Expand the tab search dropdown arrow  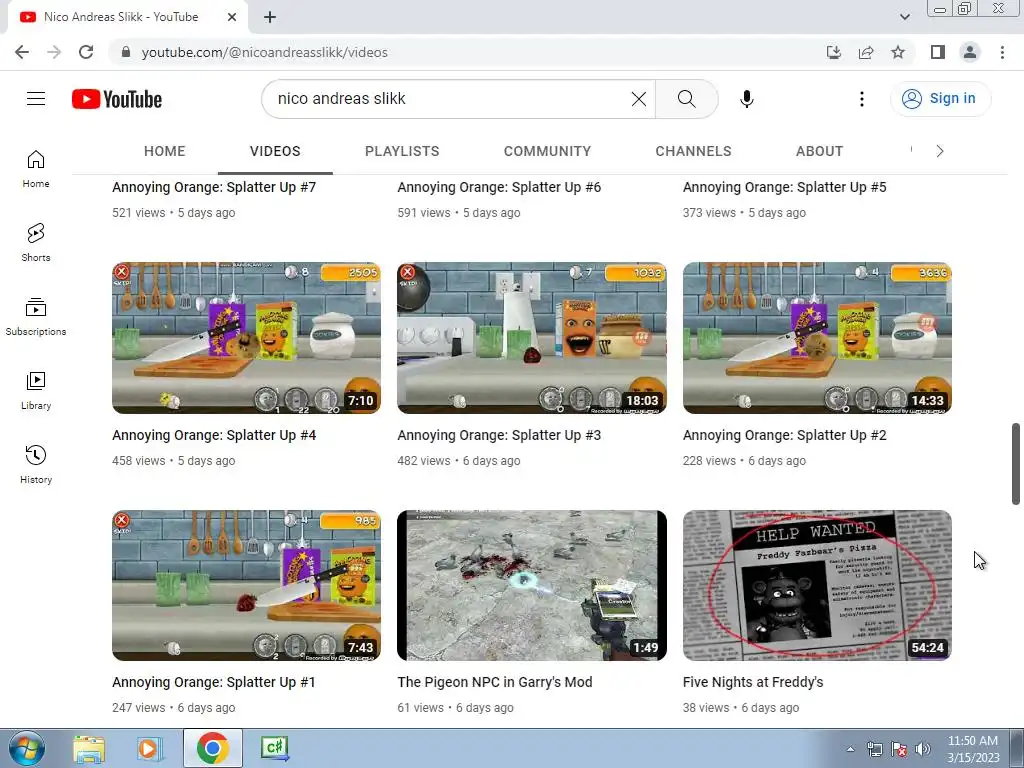click(x=904, y=17)
